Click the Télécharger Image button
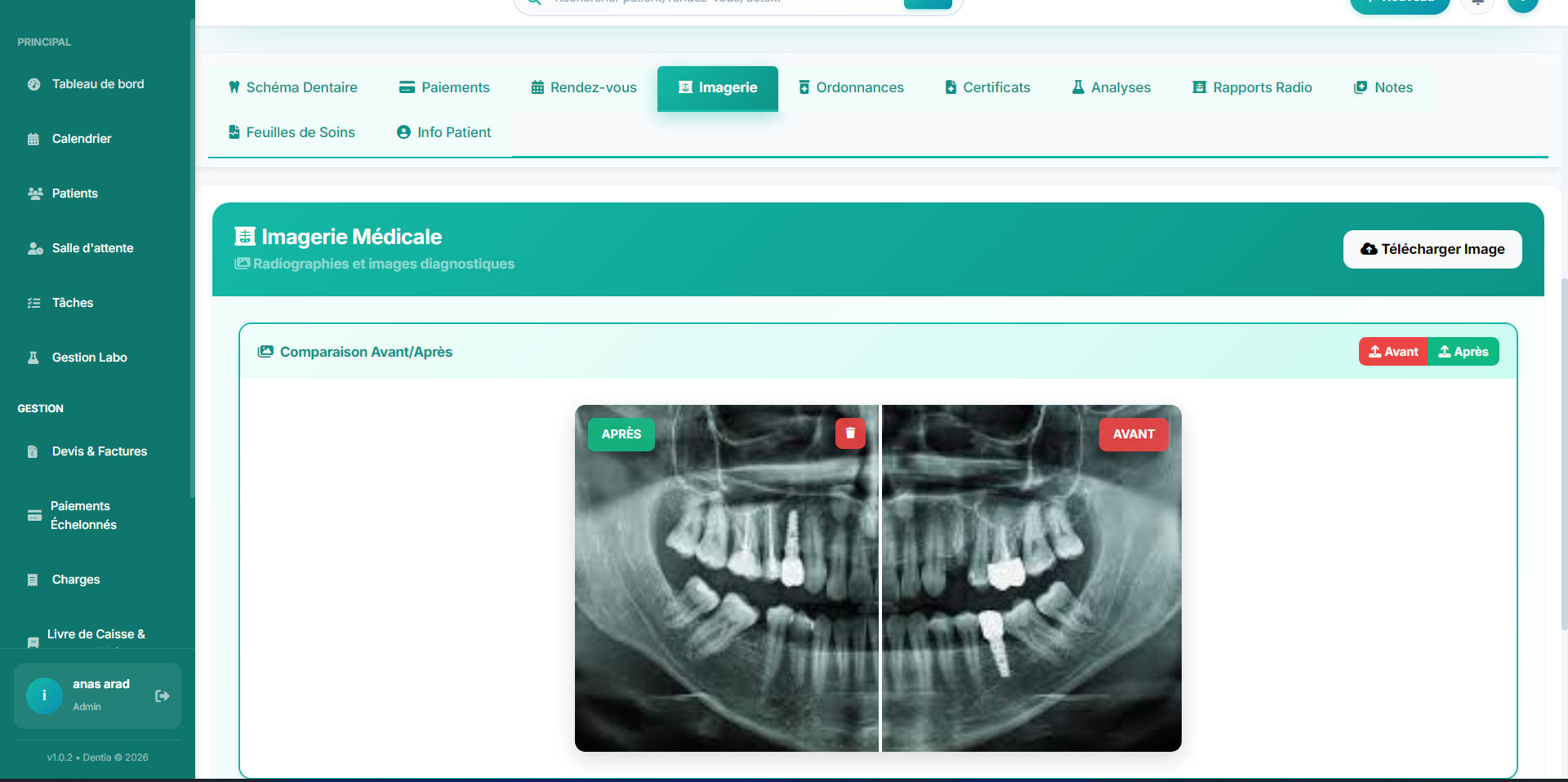The image size is (1568, 782). coord(1432,249)
